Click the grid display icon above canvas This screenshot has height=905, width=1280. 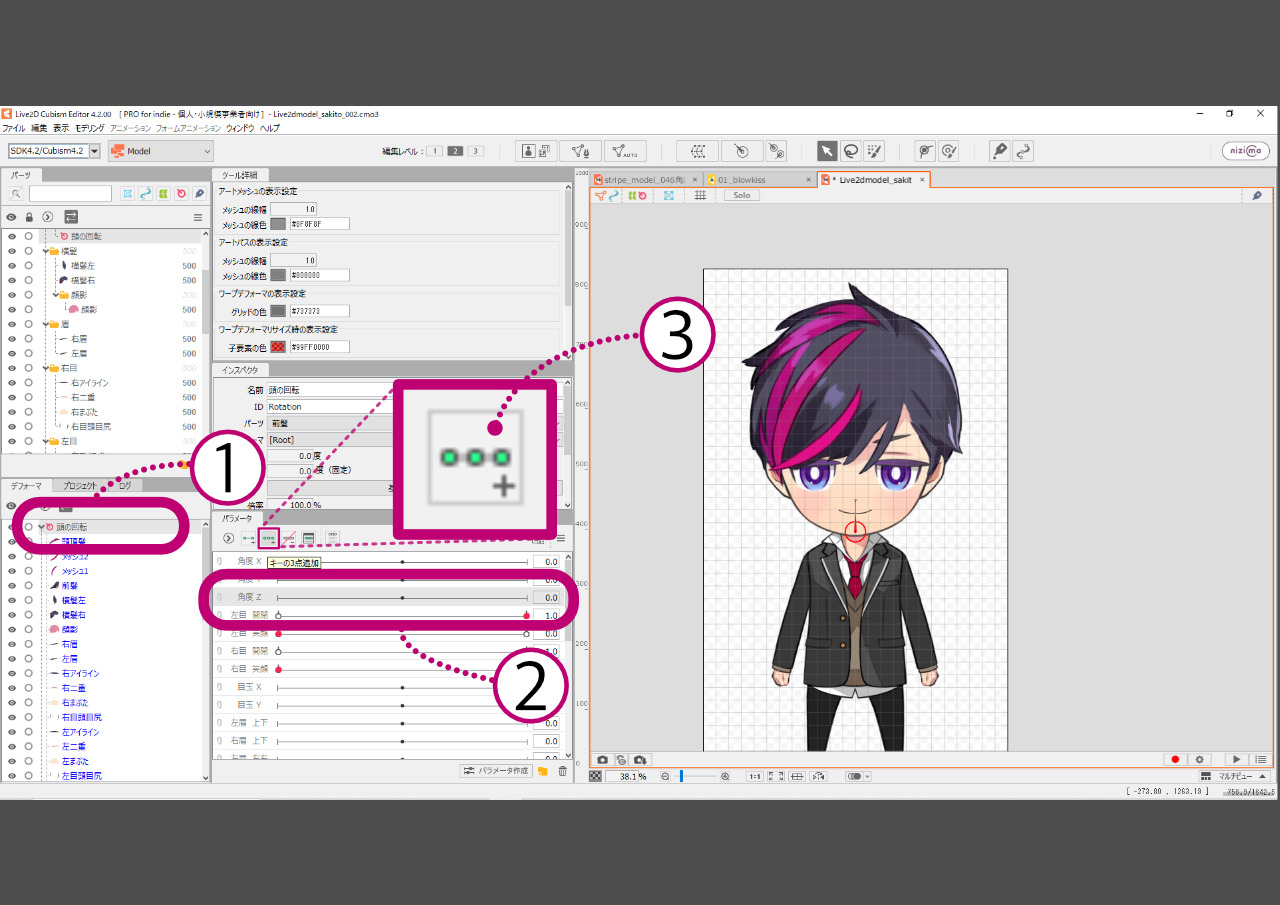click(x=700, y=195)
